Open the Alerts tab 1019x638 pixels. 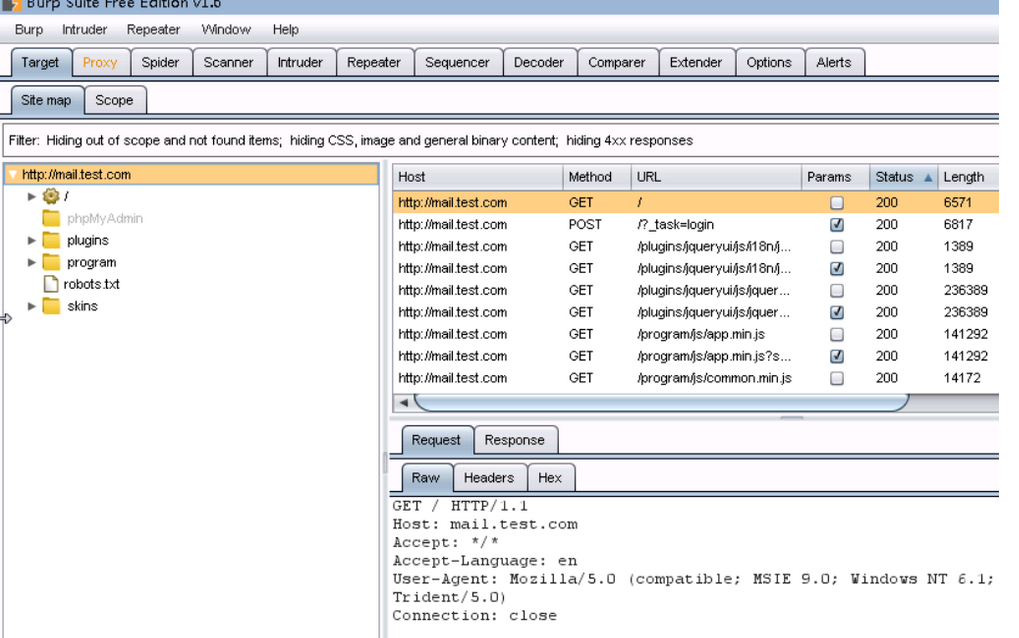click(x=834, y=62)
